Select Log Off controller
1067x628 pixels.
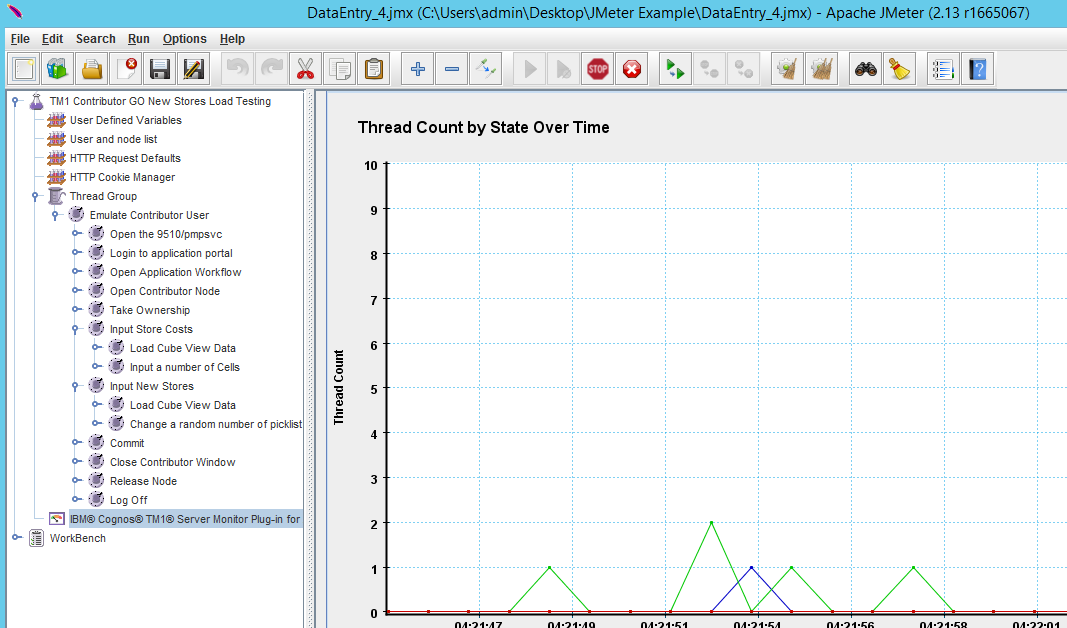point(129,500)
